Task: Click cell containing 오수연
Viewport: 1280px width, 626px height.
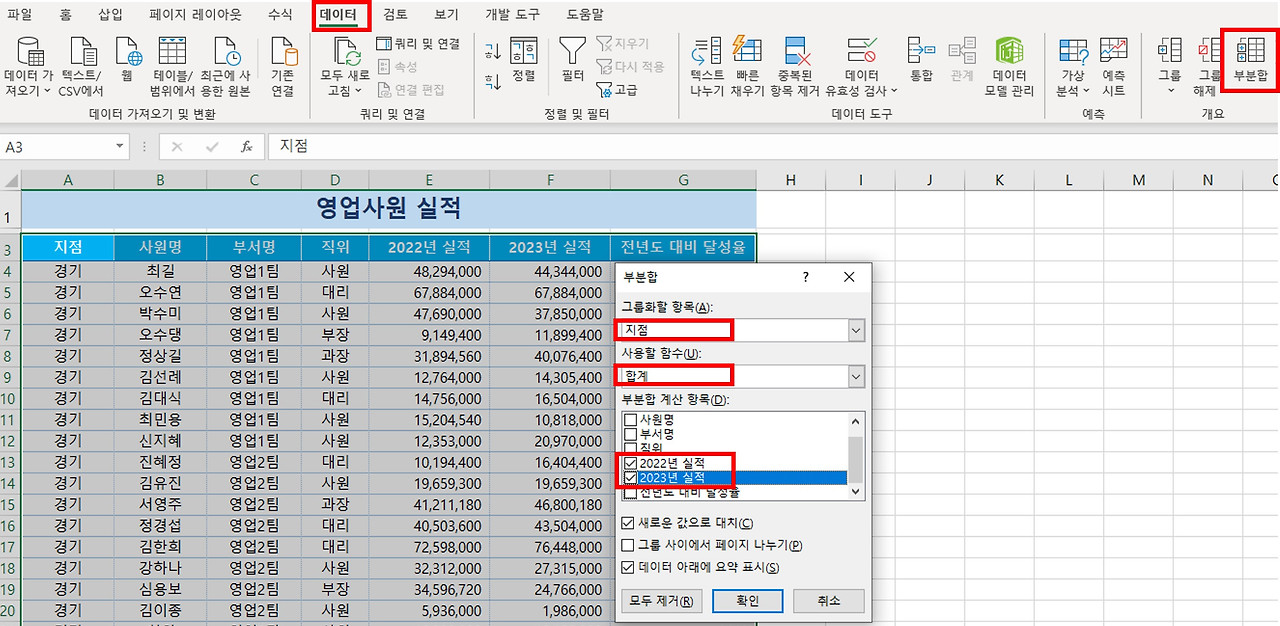Action: 160,293
